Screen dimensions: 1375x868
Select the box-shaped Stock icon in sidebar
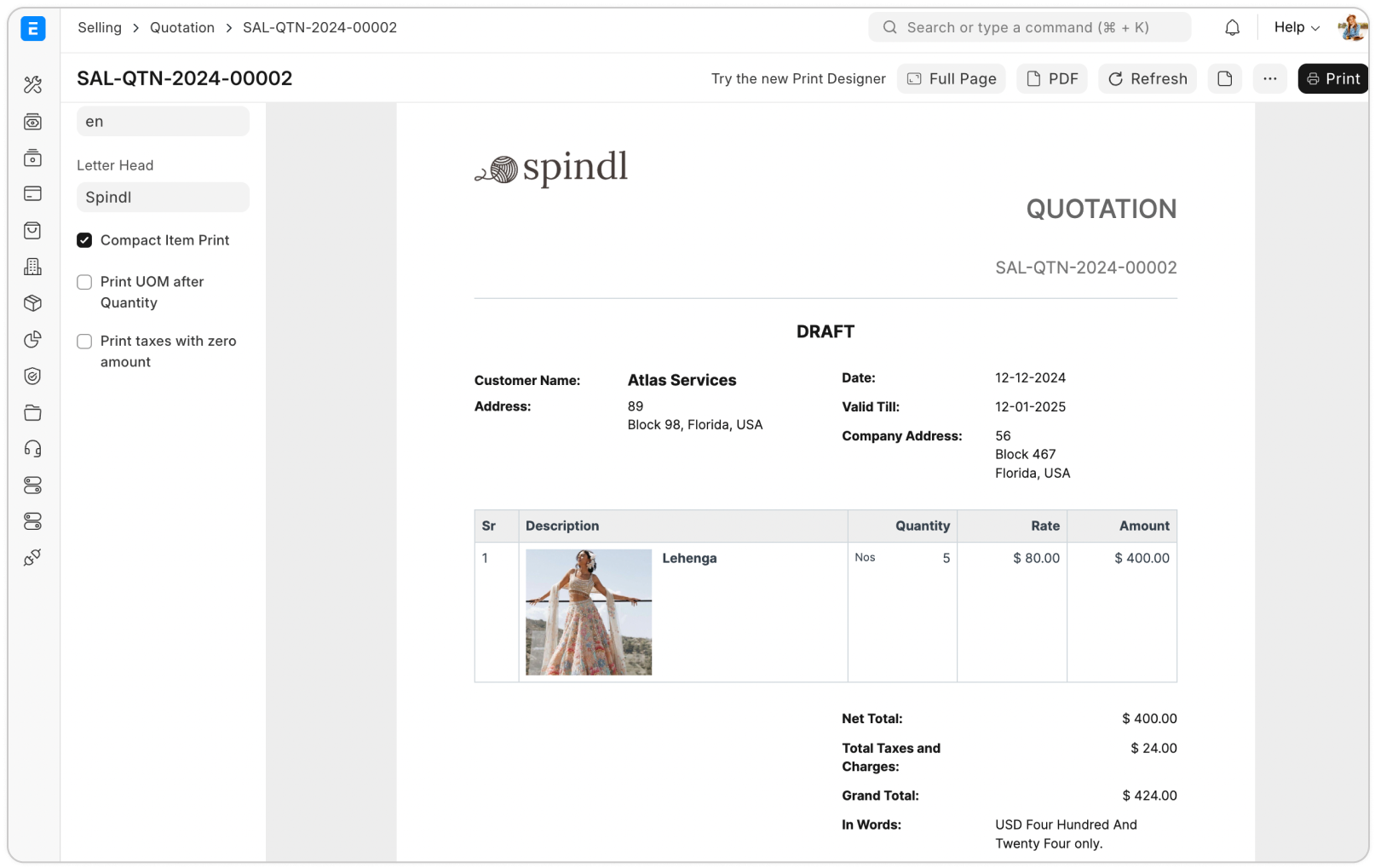(33, 302)
